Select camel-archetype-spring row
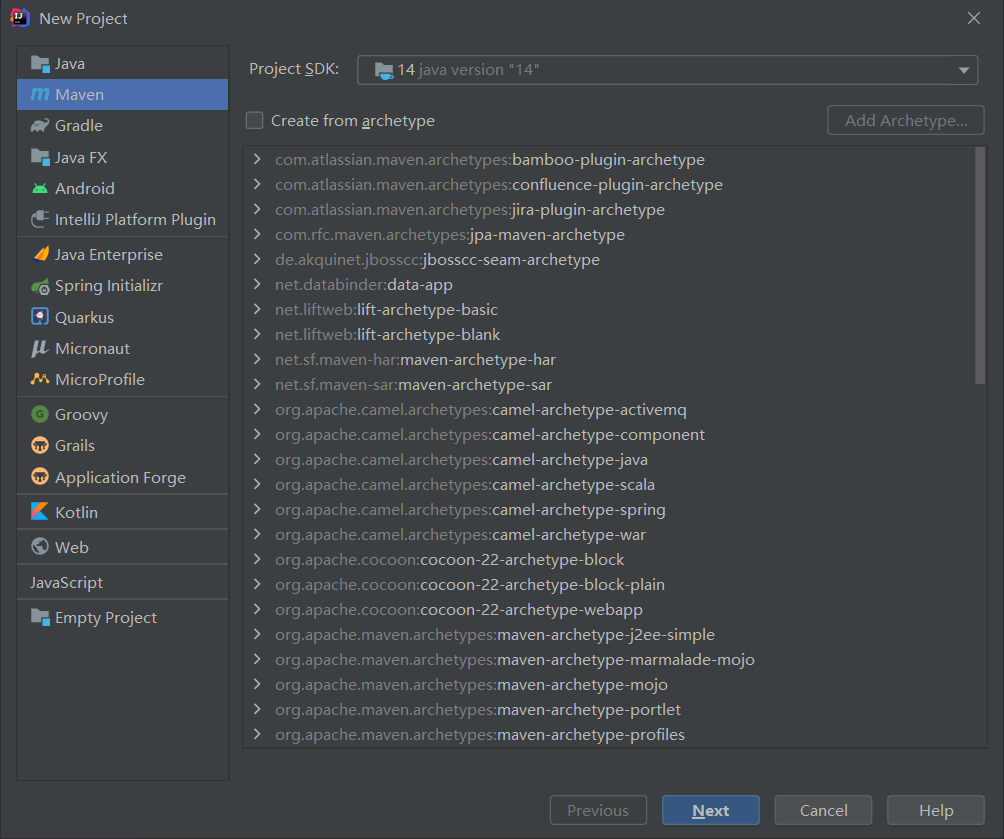 (610, 509)
